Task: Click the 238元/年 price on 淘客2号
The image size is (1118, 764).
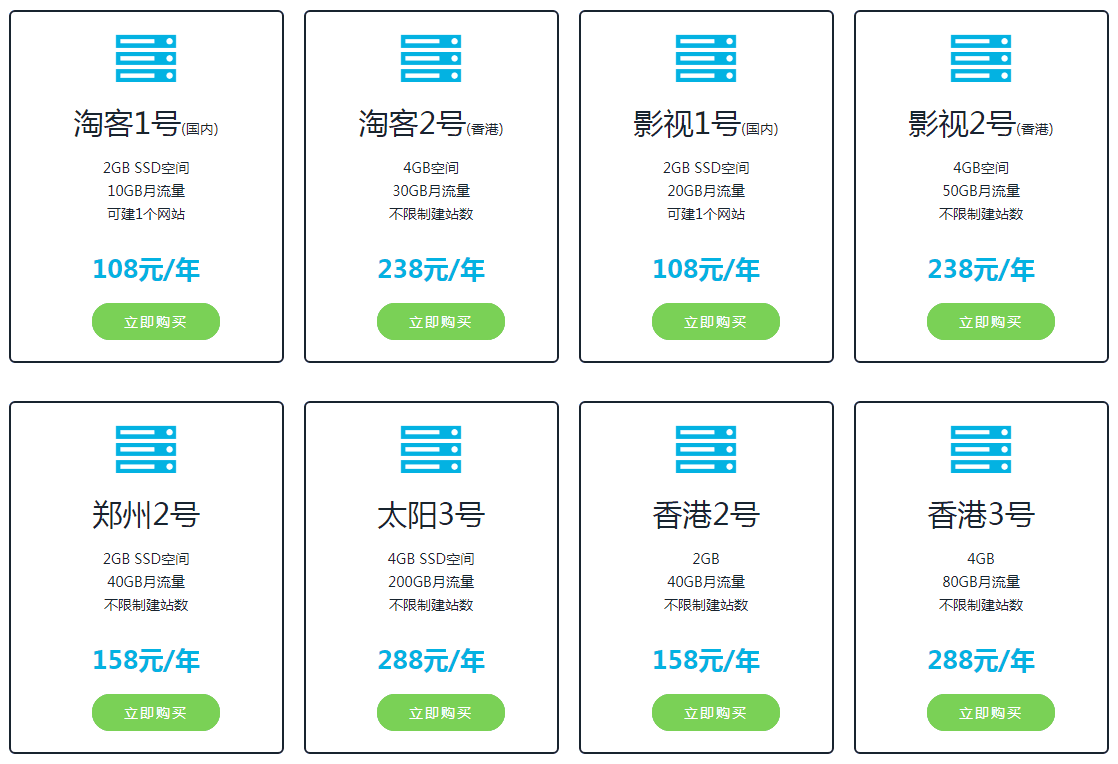Action: (x=431, y=269)
